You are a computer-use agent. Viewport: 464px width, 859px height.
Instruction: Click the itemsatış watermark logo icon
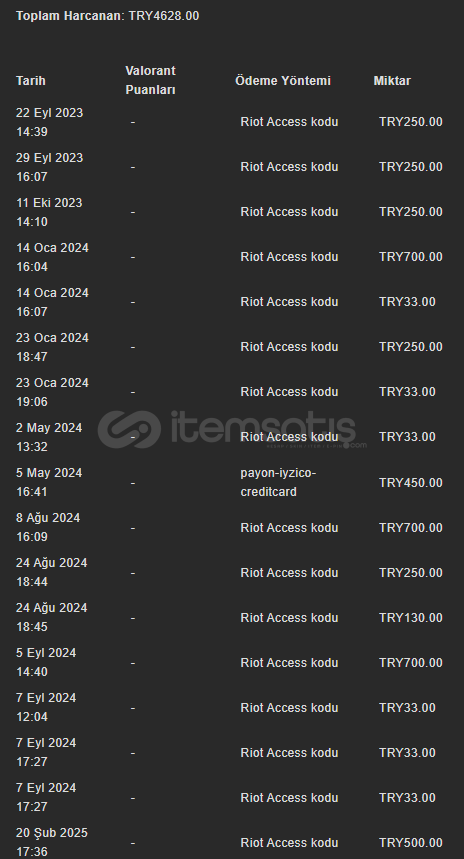(x=130, y=430)
